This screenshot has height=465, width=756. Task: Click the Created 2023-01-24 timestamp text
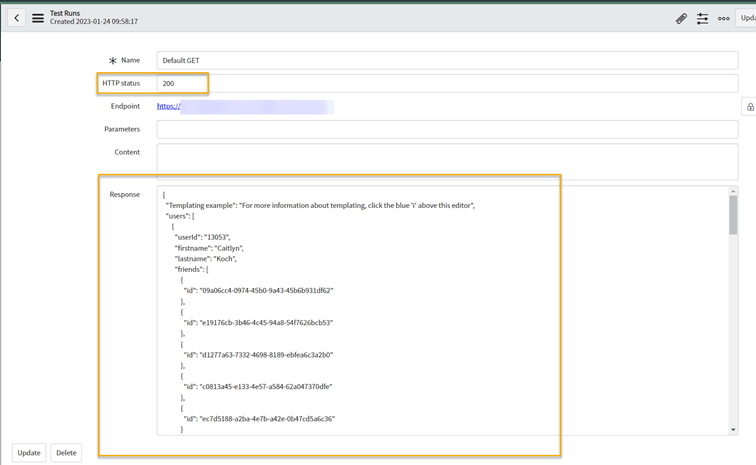(94, 22)
